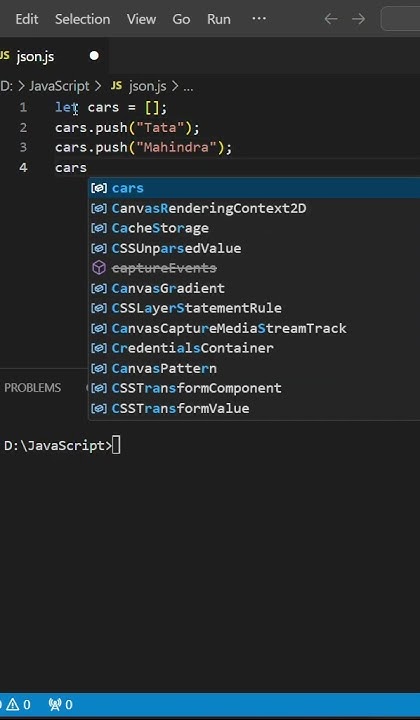420x720 pixels.
Task: Click line number 1 in gutter
Action: [x=23, y=107]
